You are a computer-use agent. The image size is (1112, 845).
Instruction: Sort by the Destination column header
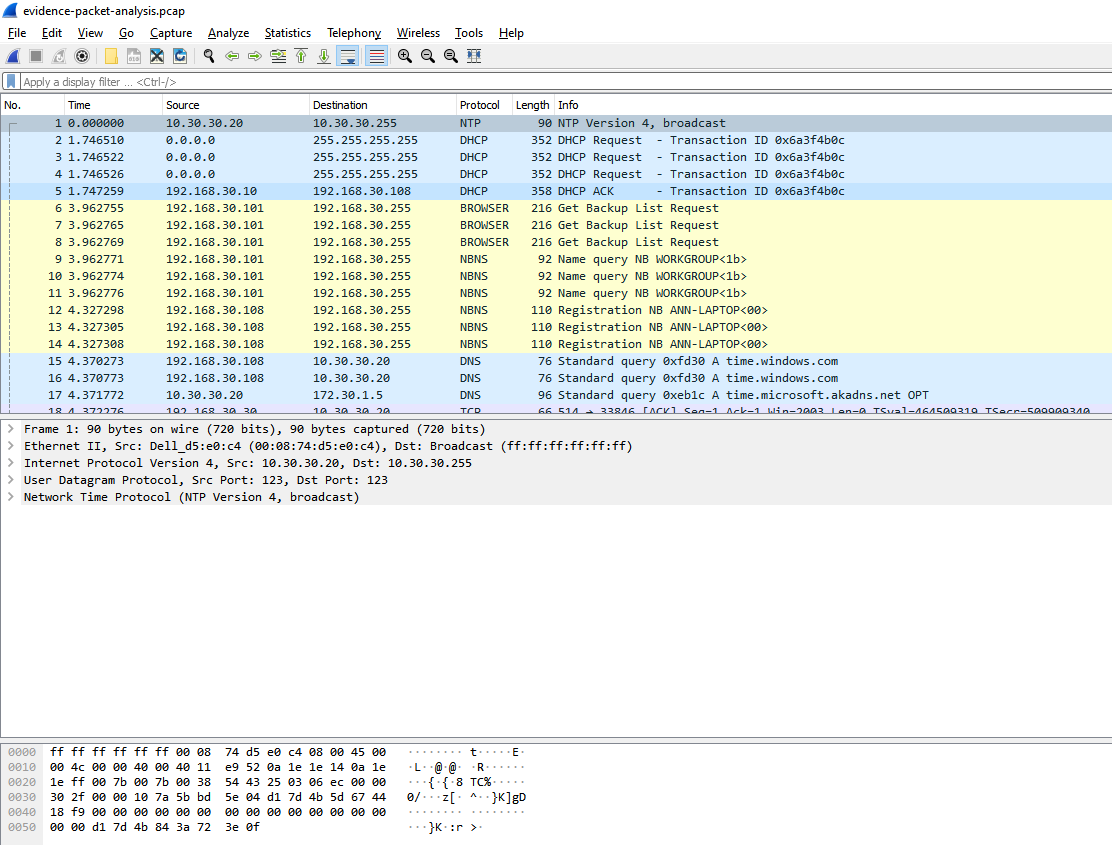382,105
